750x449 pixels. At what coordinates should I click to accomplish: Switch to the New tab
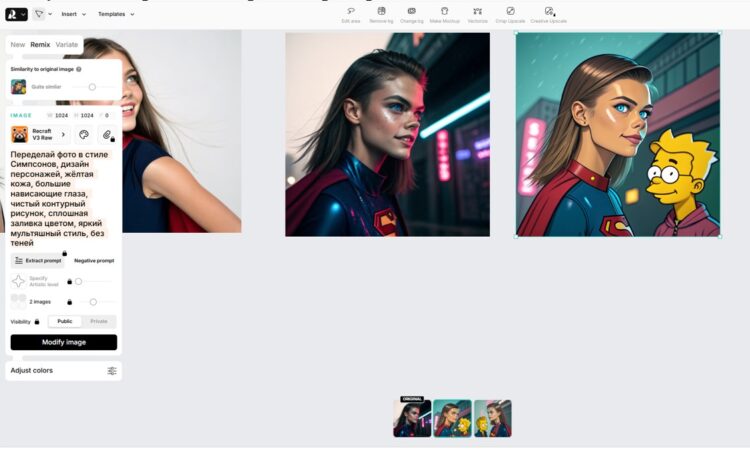18,44
